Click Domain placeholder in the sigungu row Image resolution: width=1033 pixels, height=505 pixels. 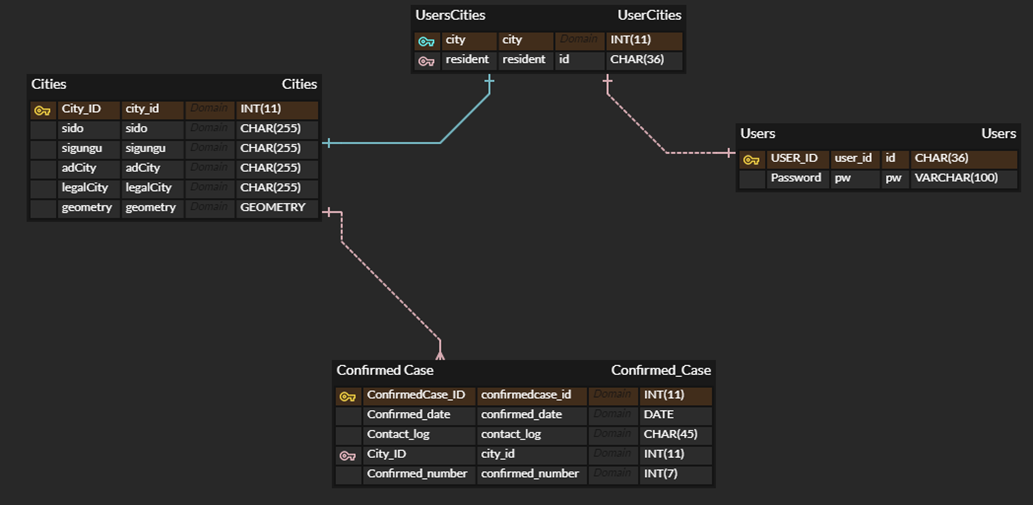point(210,149)
